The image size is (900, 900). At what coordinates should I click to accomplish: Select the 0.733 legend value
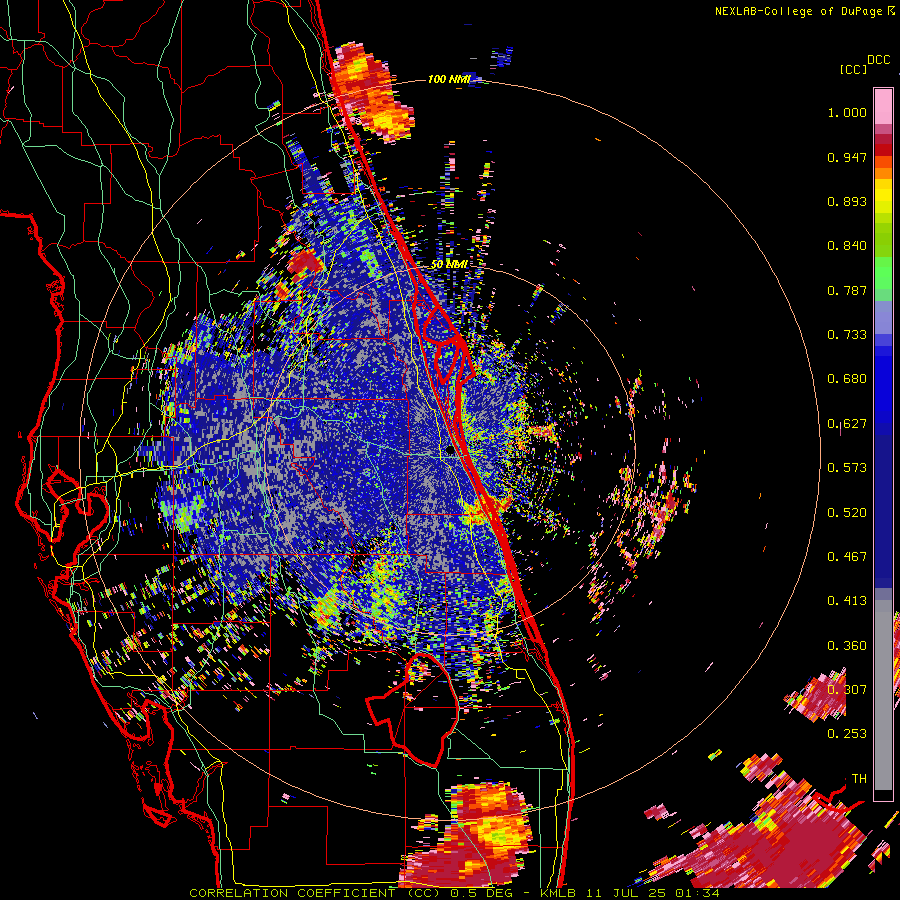click(x=847, y=335)
